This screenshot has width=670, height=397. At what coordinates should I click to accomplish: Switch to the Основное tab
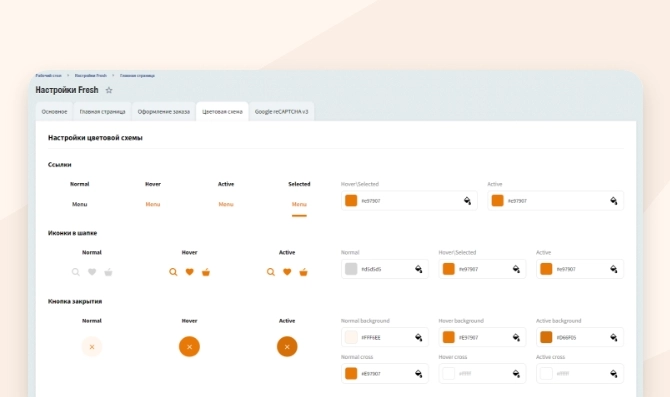54,112
